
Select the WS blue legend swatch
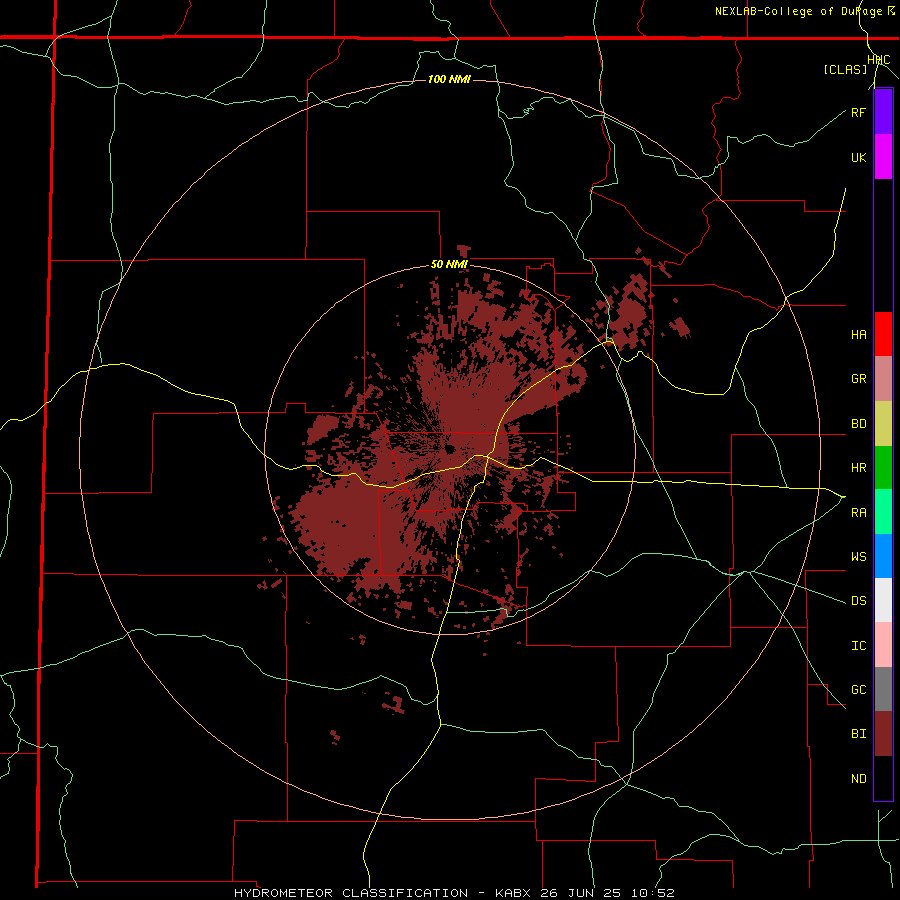(883, 556)
